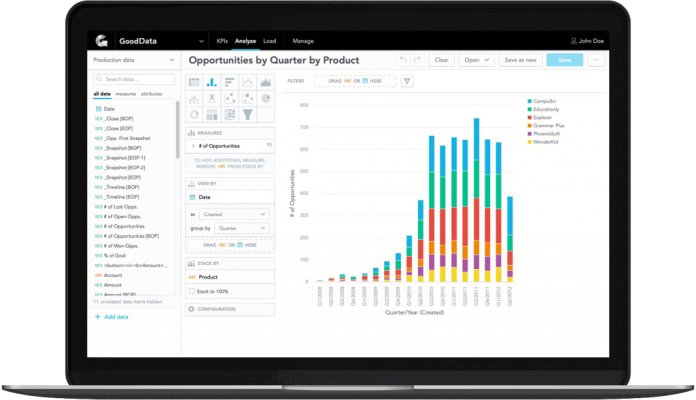Open the Manage menu item
696x400 pixels.
tap(302, 41)
